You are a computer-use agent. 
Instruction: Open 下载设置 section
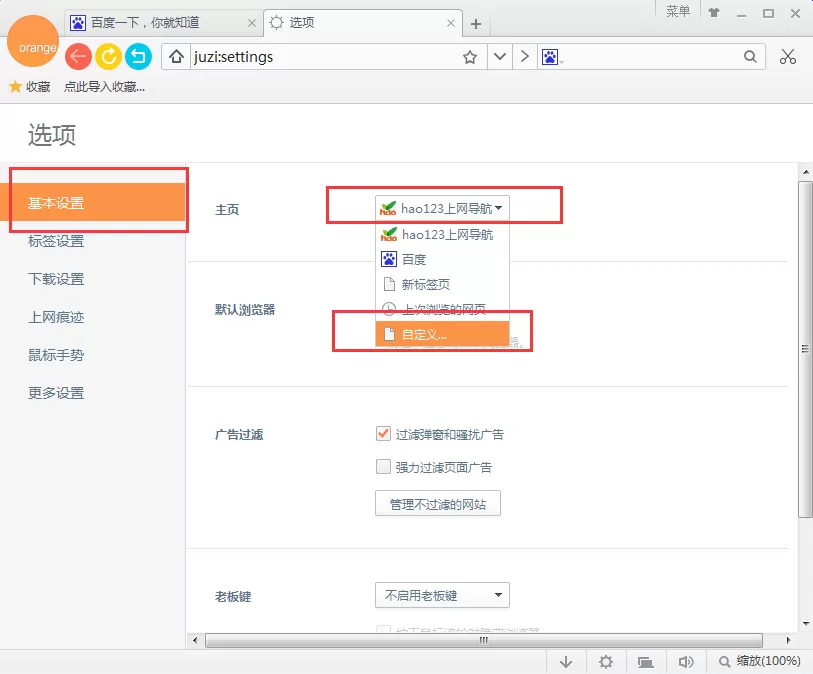pos(56,279)
